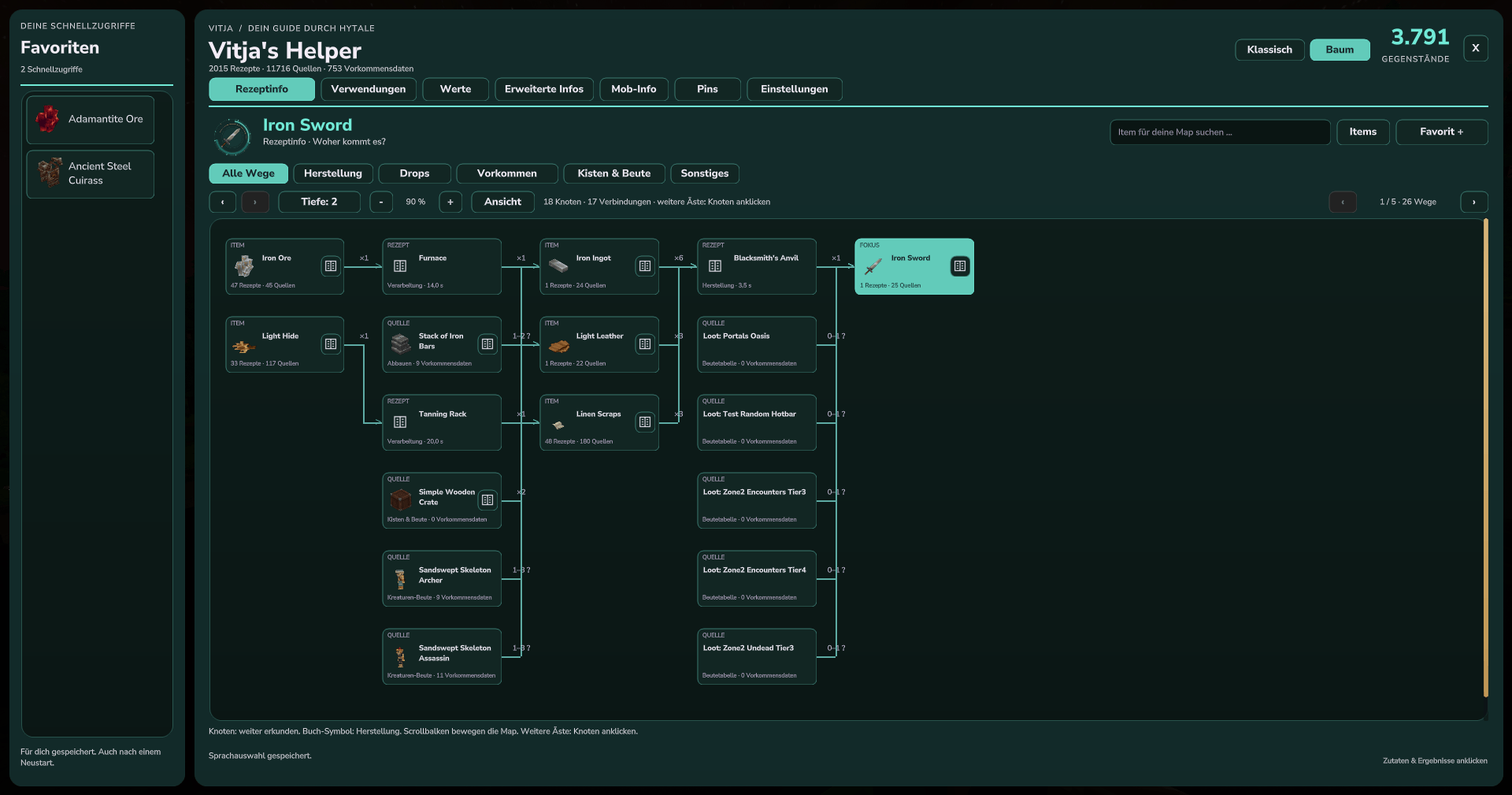This screenshot has width=1512, height=795.
Task: Open recipe book icon on Stack of Iron Bars
Action: point(487,344)
